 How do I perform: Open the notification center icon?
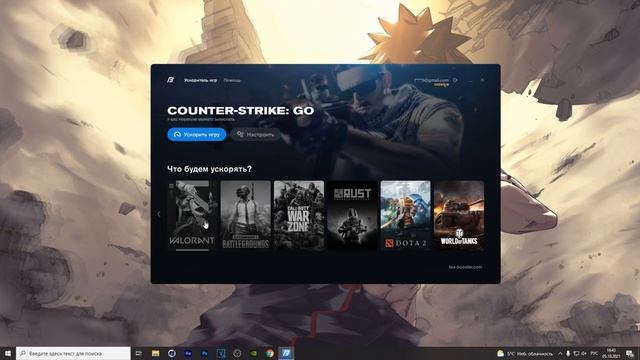(x=630, y=353)
